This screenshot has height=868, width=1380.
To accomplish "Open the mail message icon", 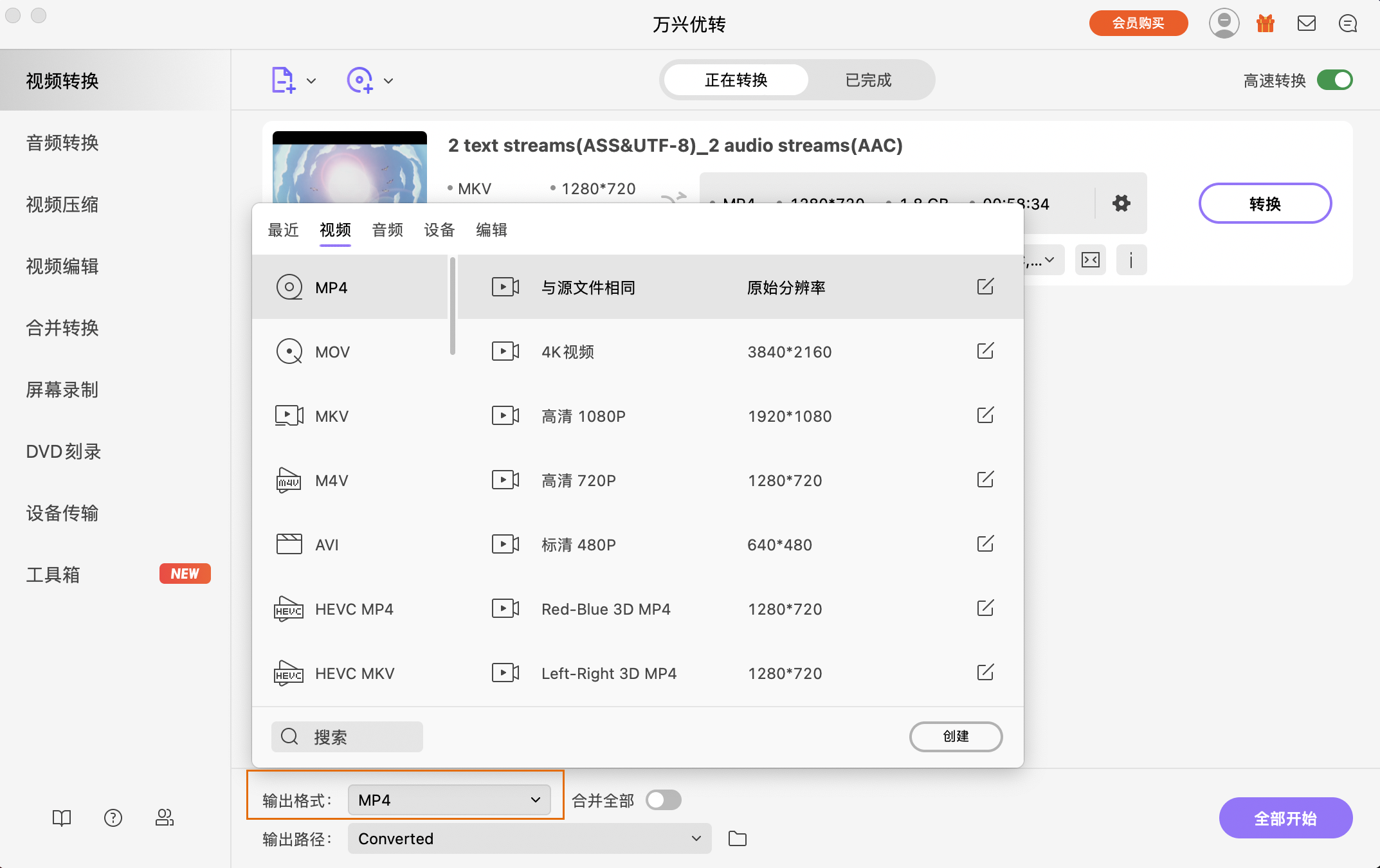I will pos(1306,24).
